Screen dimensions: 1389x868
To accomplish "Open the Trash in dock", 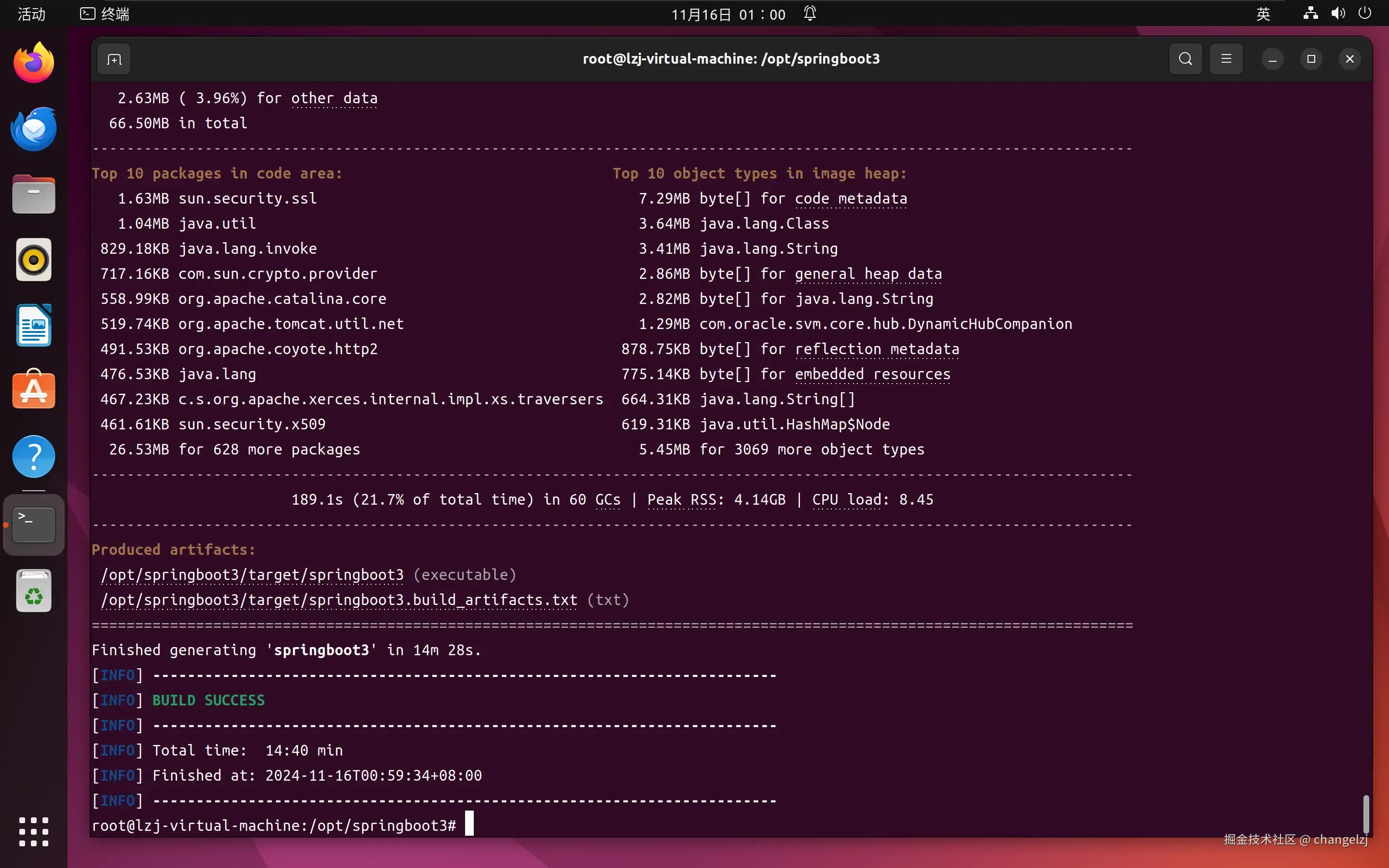I will [x=34, y=591].
